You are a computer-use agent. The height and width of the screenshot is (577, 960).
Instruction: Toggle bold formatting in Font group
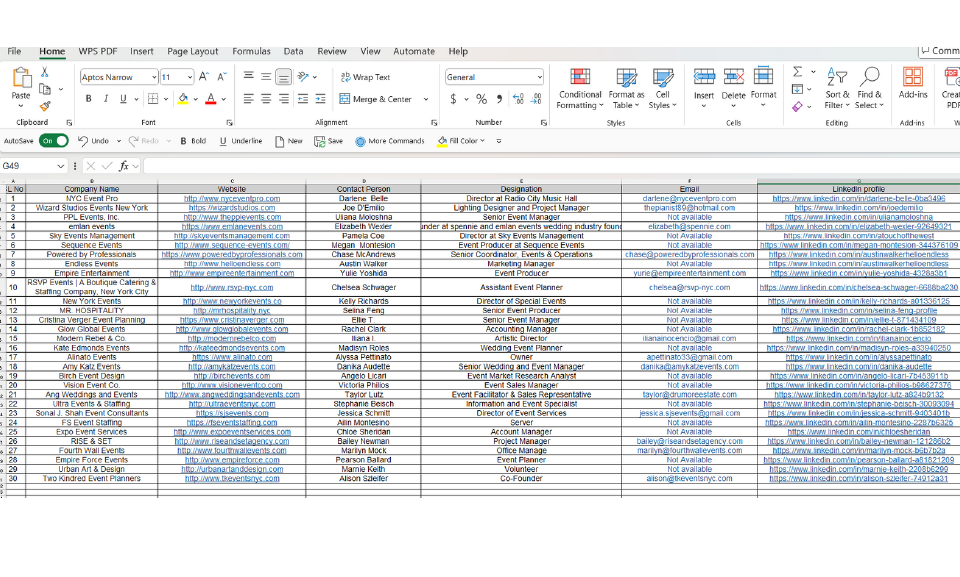tap(89, 99)
